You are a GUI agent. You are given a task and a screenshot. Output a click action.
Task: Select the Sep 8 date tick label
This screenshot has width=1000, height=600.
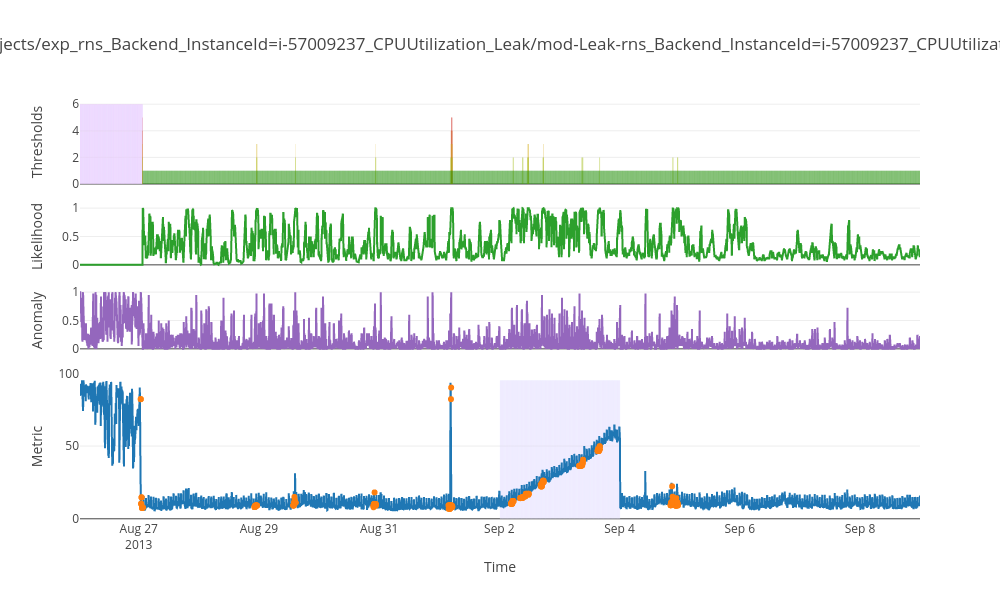[859, 529]
